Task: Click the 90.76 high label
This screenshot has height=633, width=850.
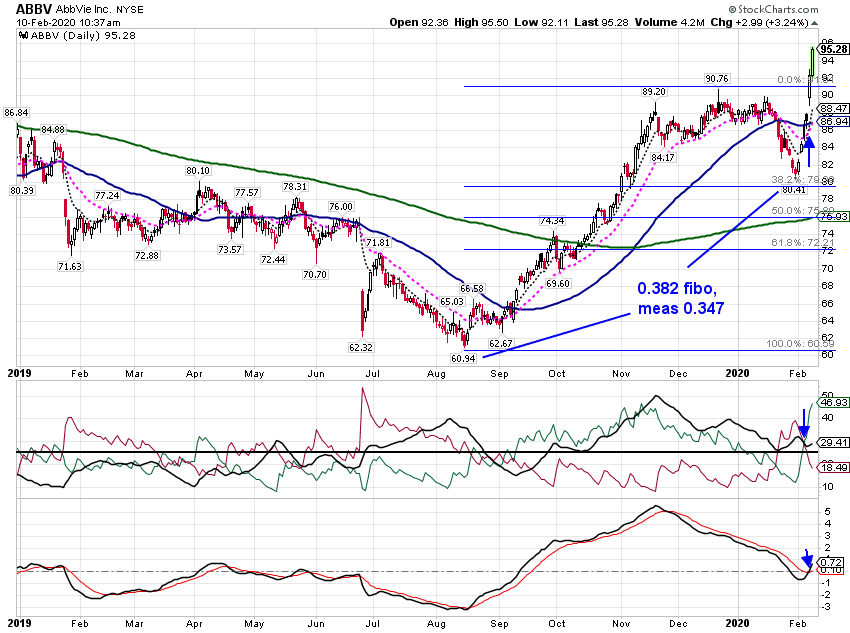Action: (x=717, y=79)
